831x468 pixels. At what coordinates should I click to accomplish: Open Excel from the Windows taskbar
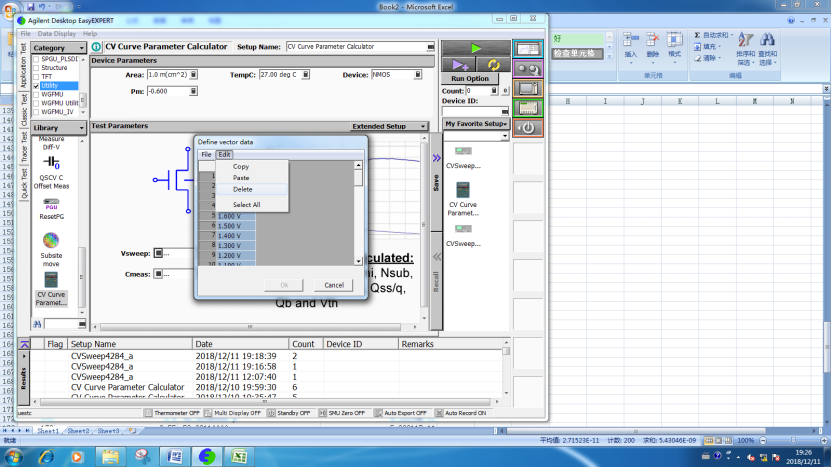238,456
